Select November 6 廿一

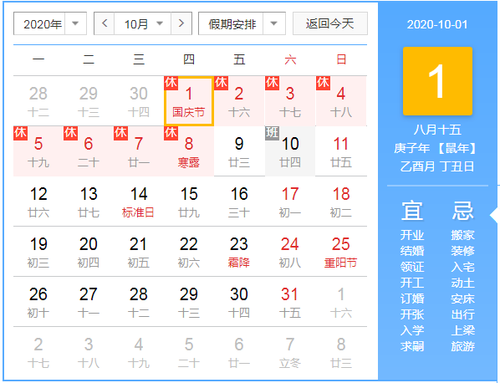239,352
